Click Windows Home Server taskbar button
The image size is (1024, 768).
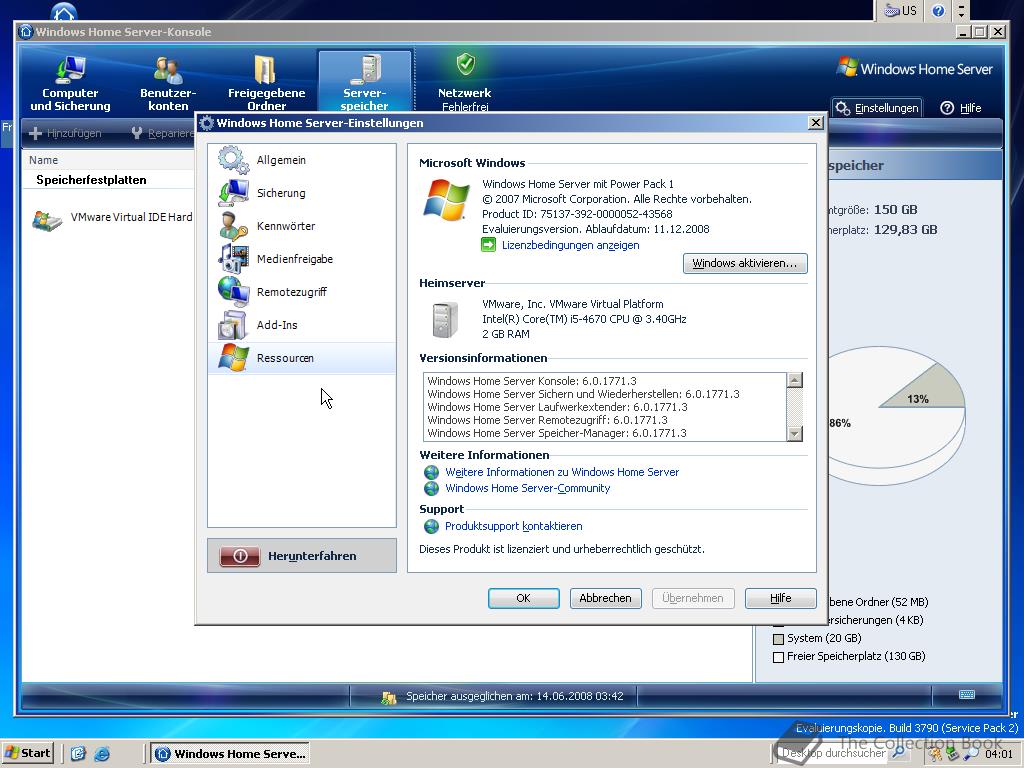point(231,754)
